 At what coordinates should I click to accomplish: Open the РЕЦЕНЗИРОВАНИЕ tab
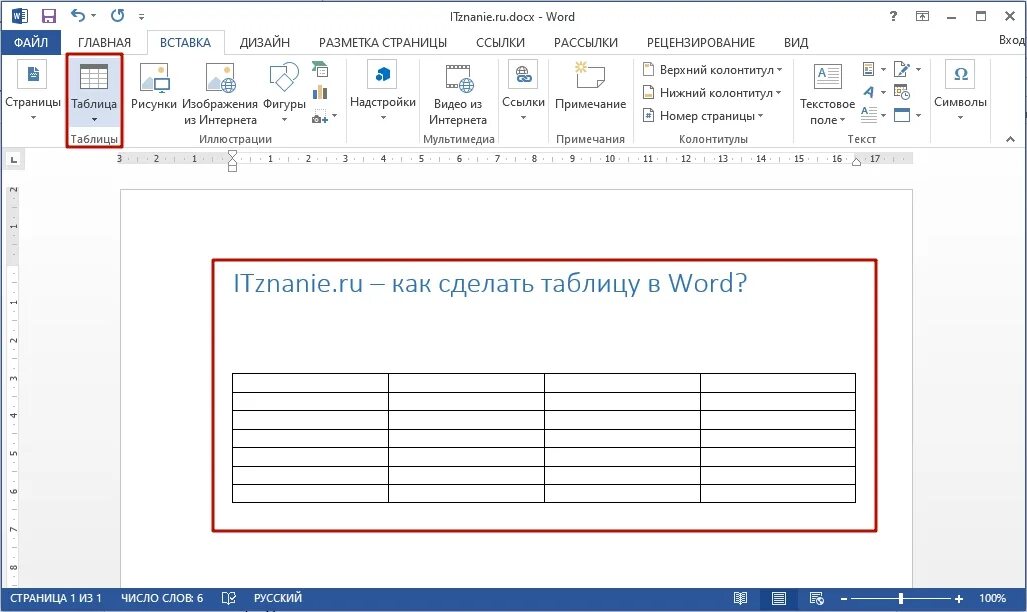coord(701,43)
